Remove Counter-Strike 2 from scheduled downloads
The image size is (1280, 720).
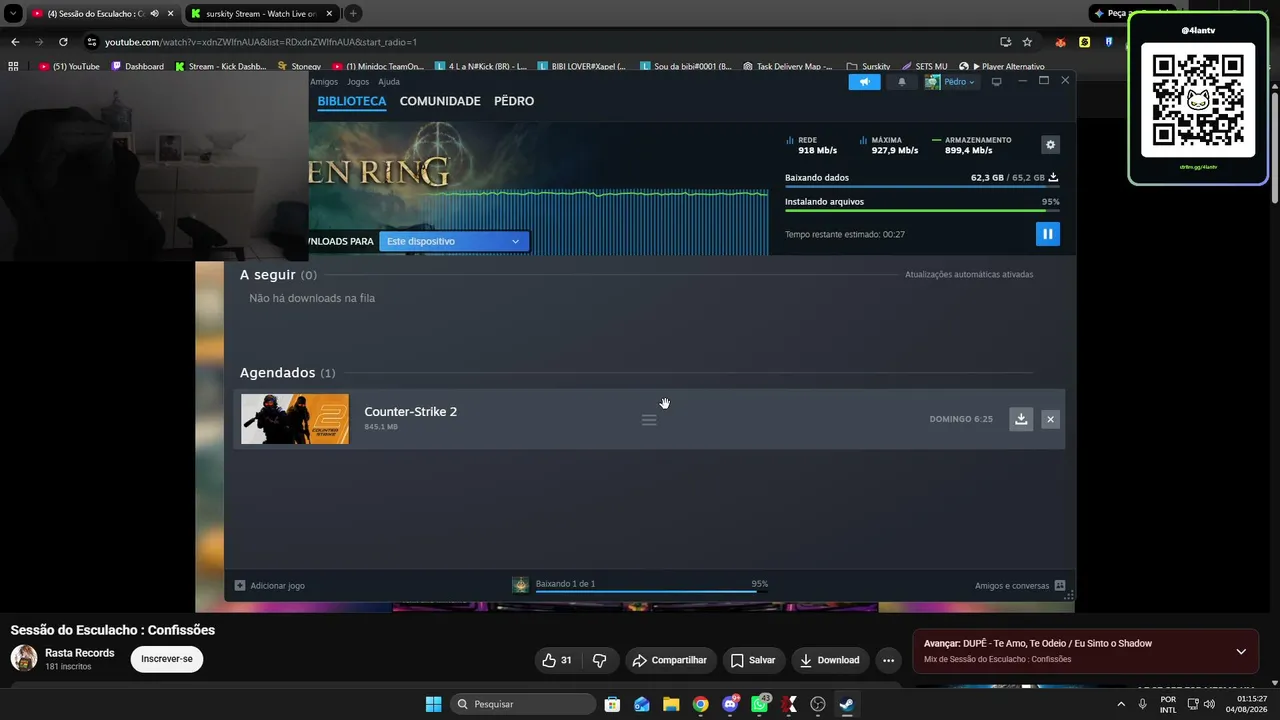click(1050, 419)
